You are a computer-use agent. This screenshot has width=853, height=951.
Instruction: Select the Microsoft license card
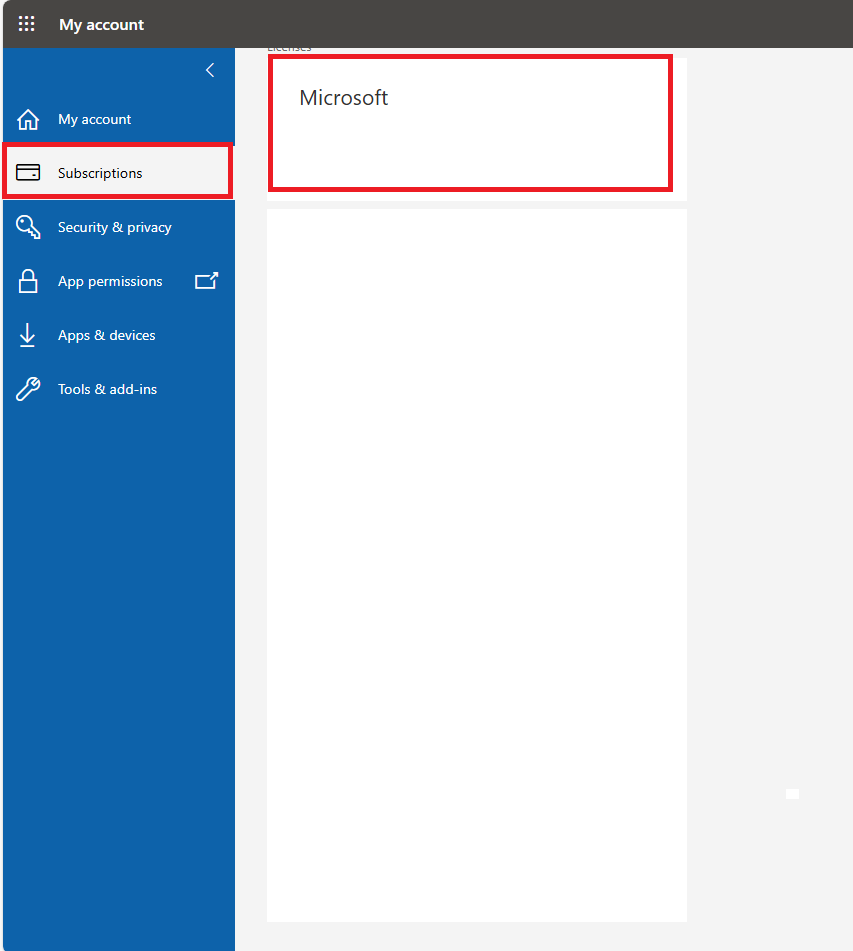click(471, 123)
